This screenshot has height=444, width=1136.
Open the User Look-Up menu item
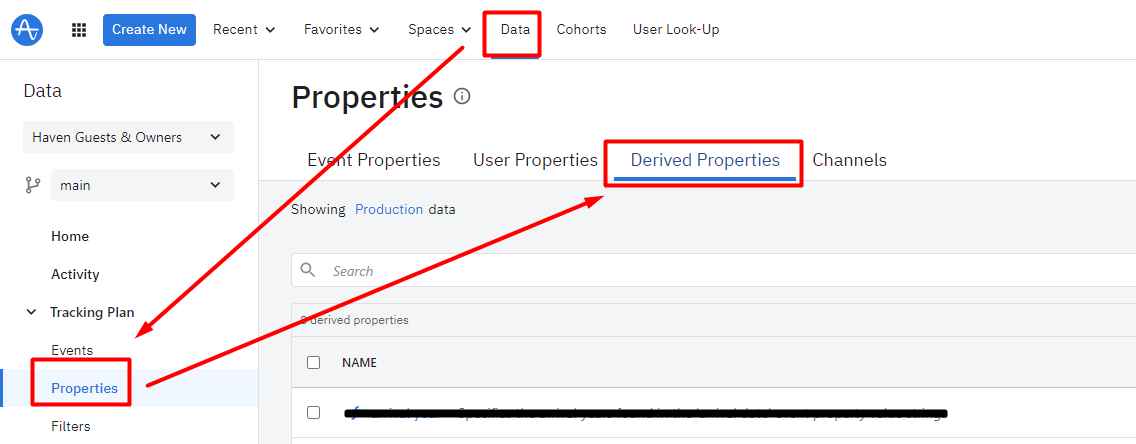tap(676, 30)
